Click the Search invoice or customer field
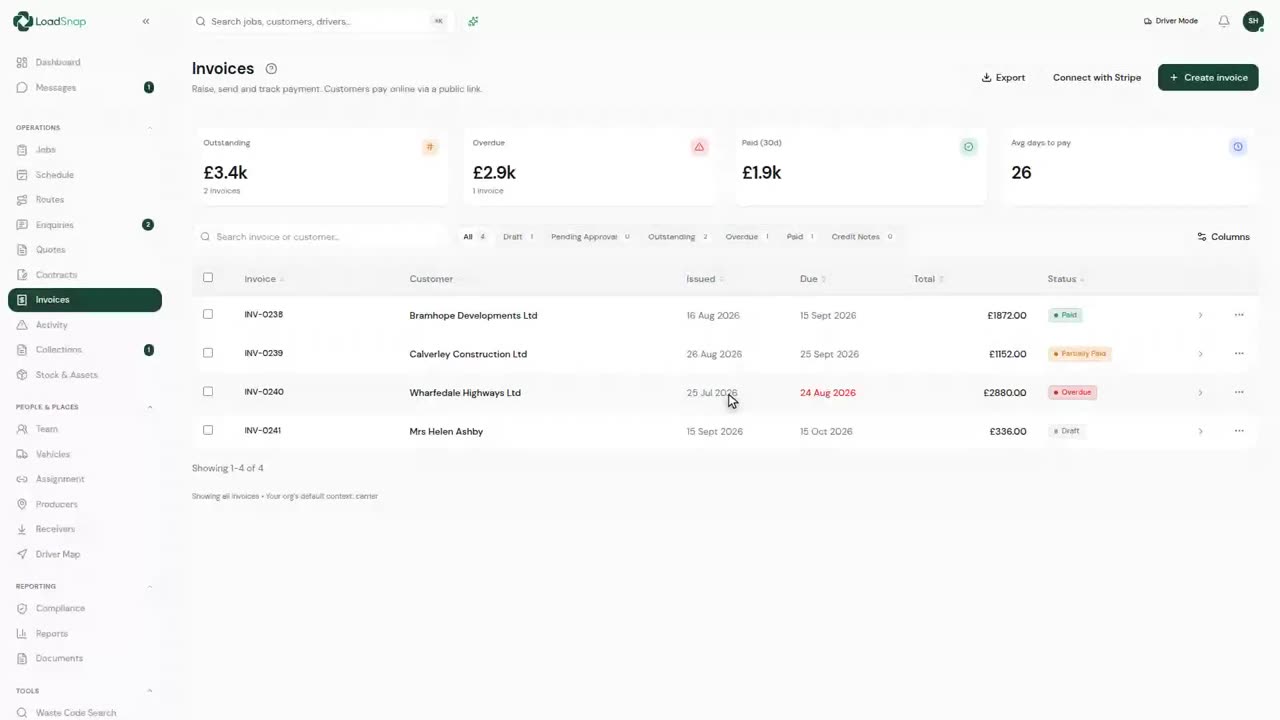Viewport: 1280px width, 720px height. click(320, 237)
